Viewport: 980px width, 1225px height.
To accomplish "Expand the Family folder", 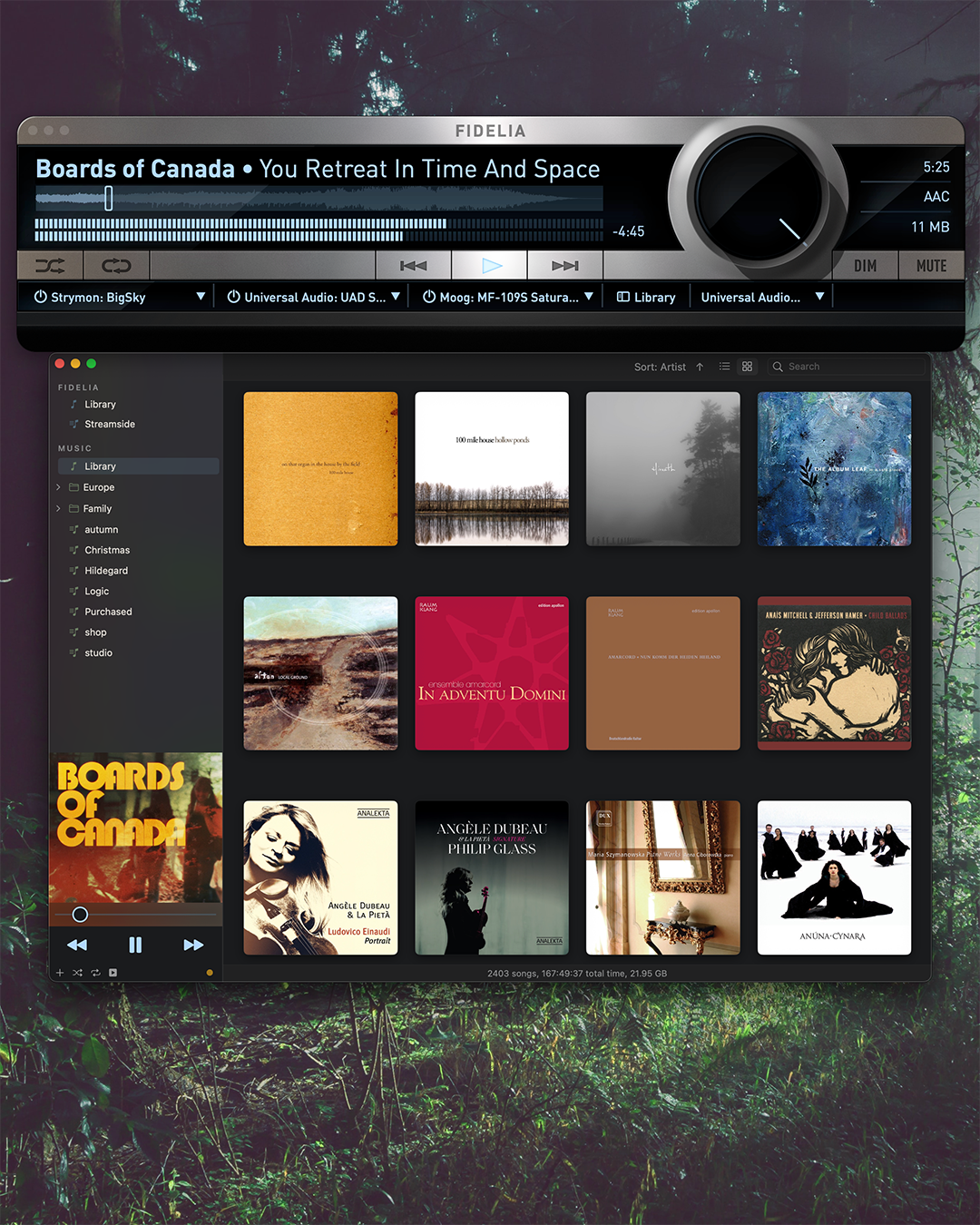I will (59, 508).
